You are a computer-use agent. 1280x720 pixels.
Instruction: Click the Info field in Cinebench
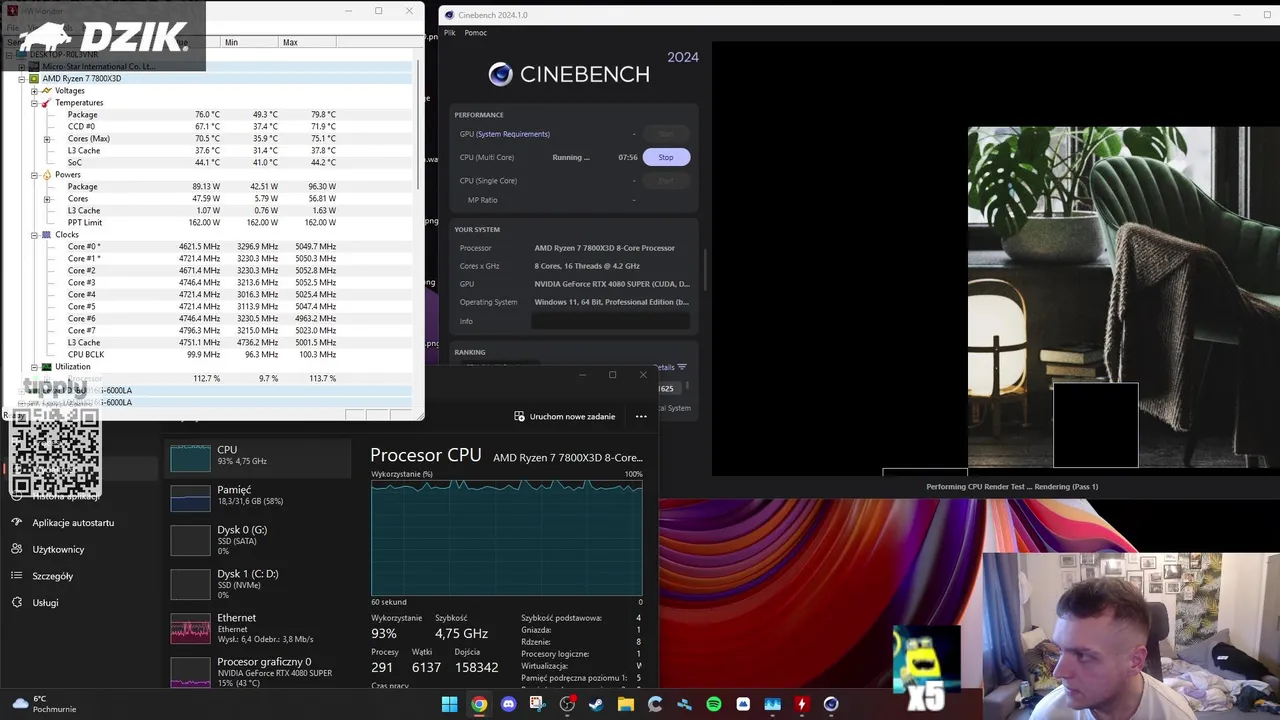coord(610,321)
